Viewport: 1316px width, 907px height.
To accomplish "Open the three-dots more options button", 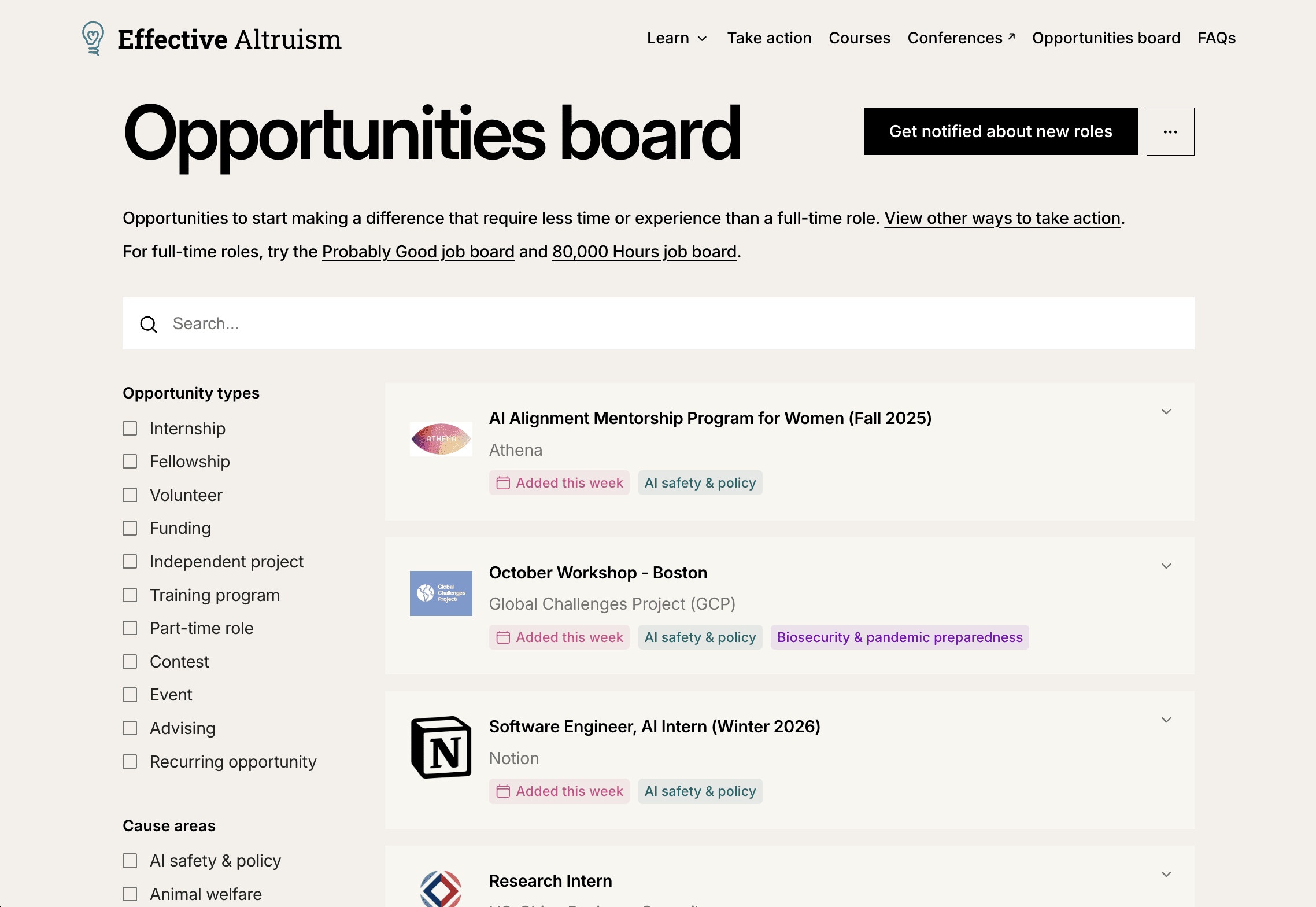I will [1170, 132].
